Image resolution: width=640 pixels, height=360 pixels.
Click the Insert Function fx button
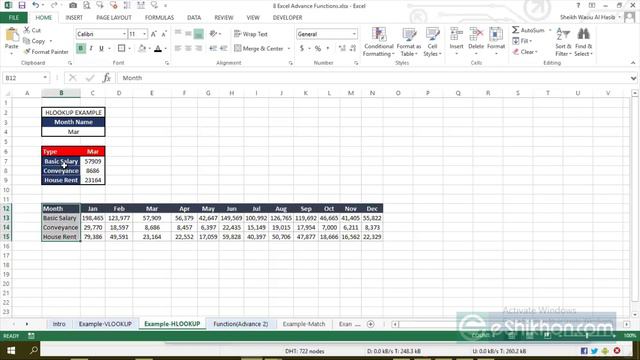click(107, 78)
